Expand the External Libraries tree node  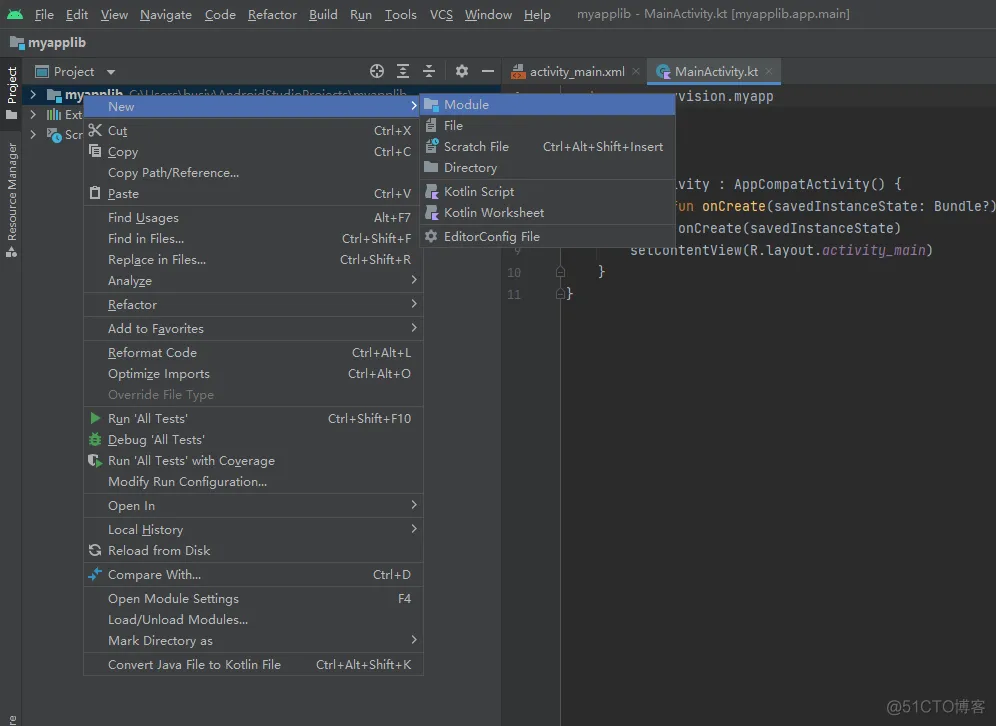(x=33, y=114)
